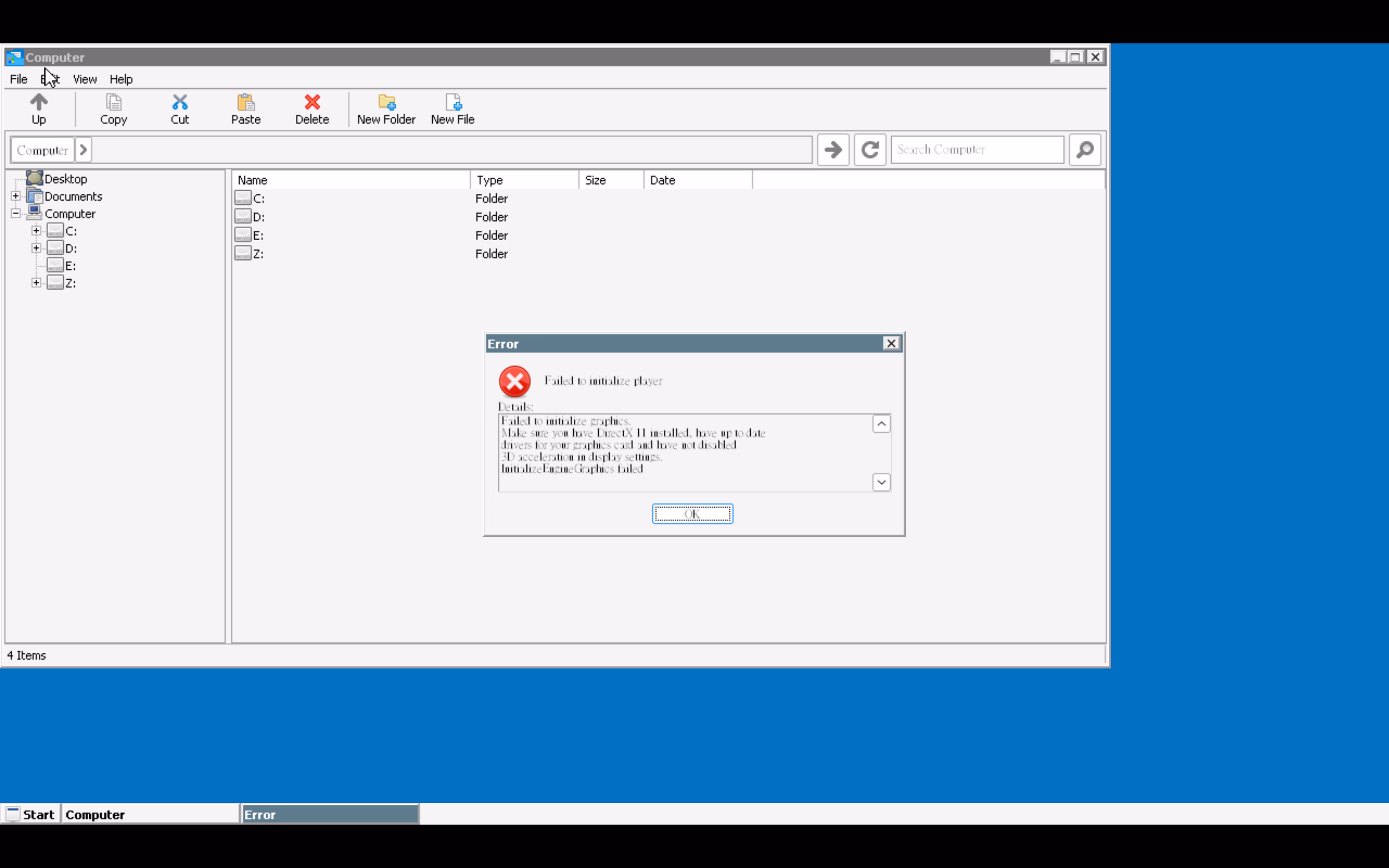
Task: Click the red Delete icon
Action: (312, 103)
